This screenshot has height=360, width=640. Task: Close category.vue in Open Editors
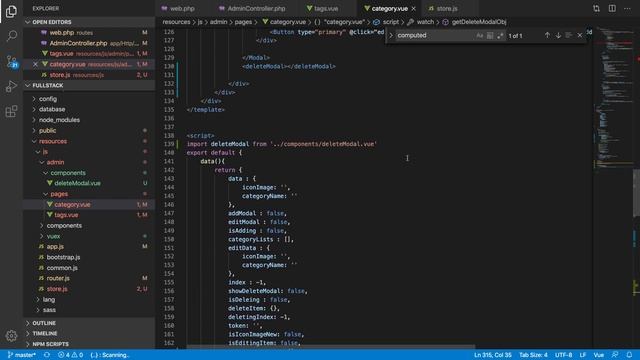(x=35, y=64)
